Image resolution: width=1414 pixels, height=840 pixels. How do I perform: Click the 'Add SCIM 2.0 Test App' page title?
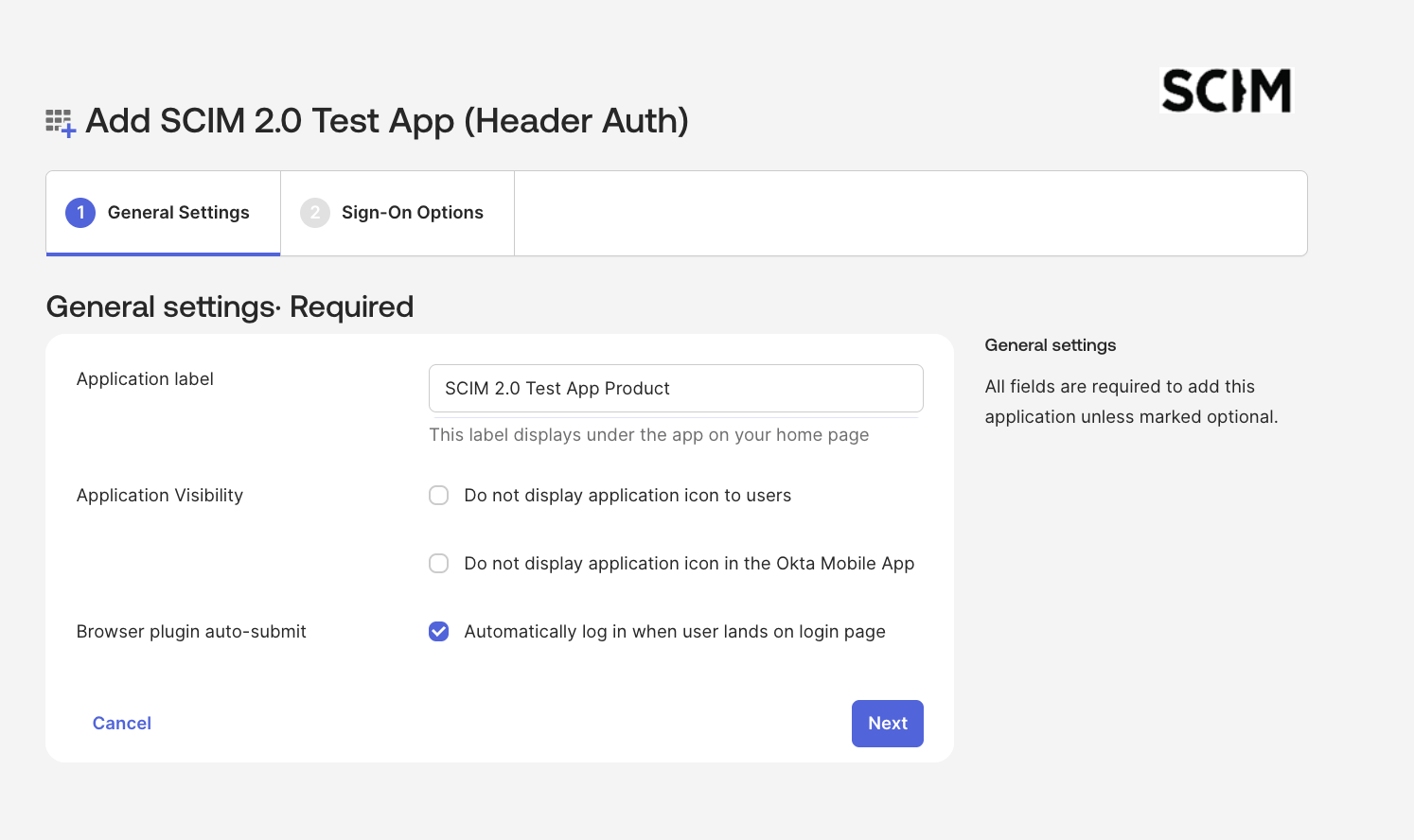click(387, 121)
